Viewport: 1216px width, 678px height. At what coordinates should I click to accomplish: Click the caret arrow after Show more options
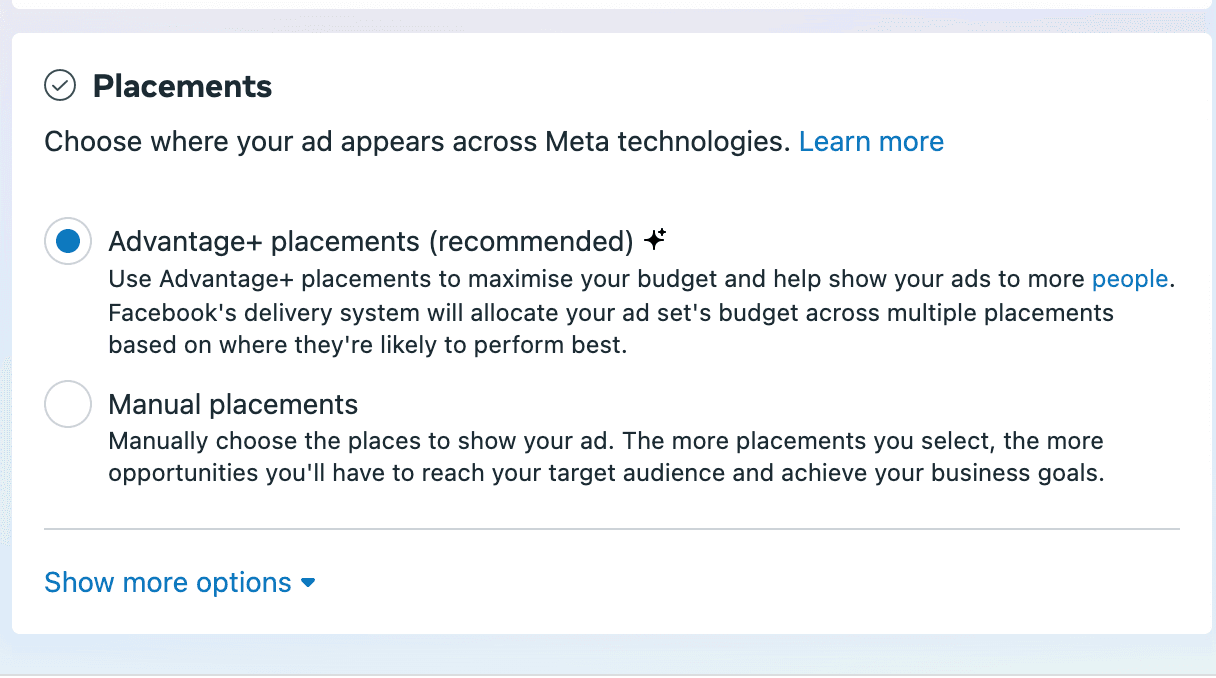[308, 583]
